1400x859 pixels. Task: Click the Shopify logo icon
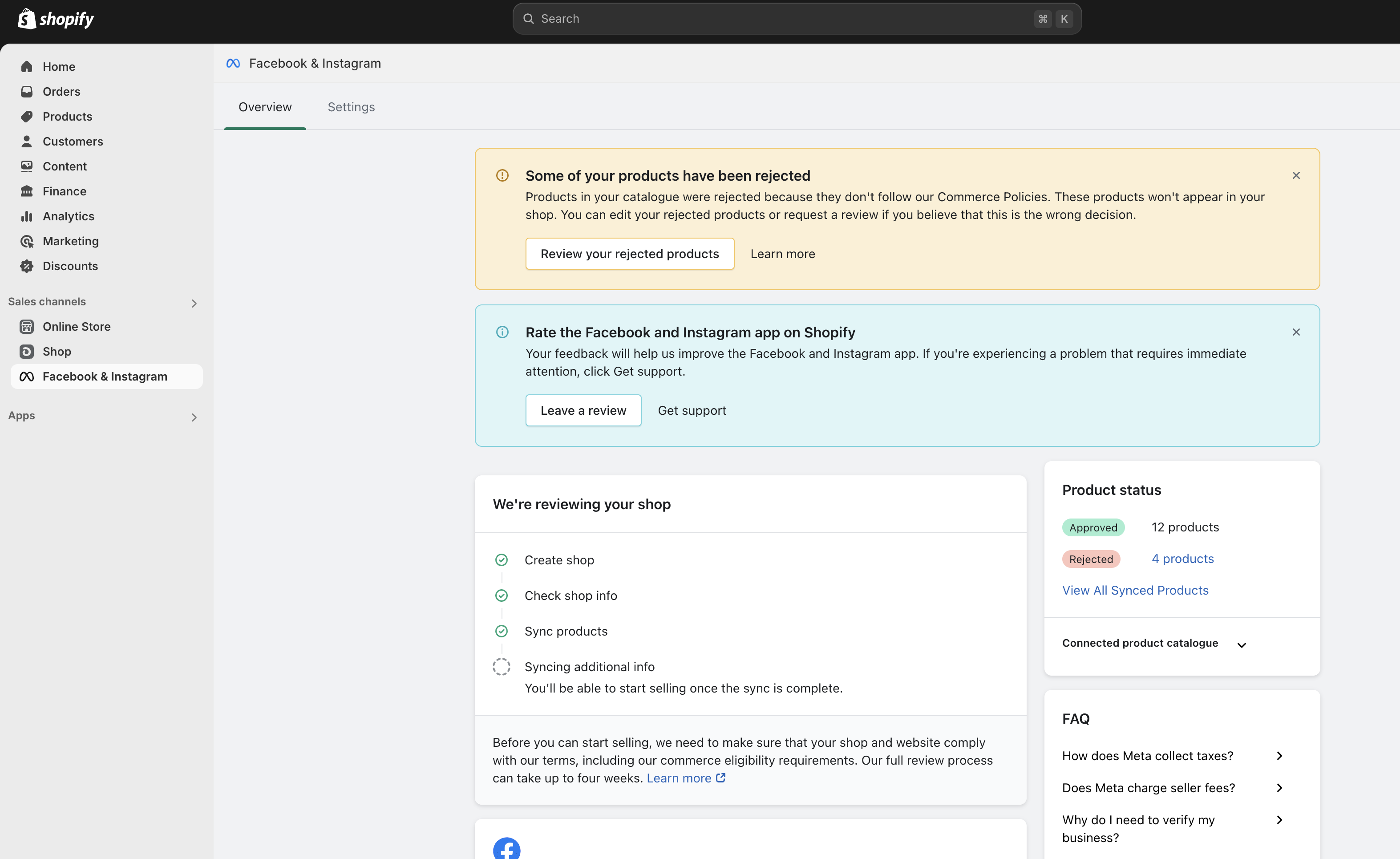point(27,19)
